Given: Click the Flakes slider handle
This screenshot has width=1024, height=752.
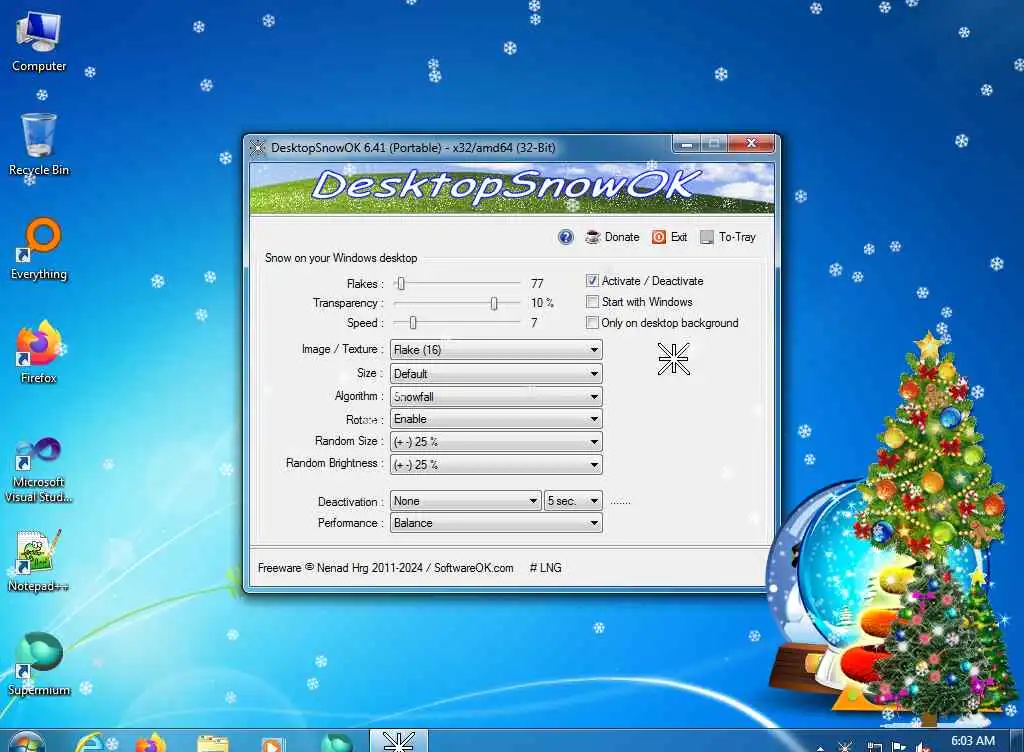Looking at the screenshot, I should click(401, 283).
